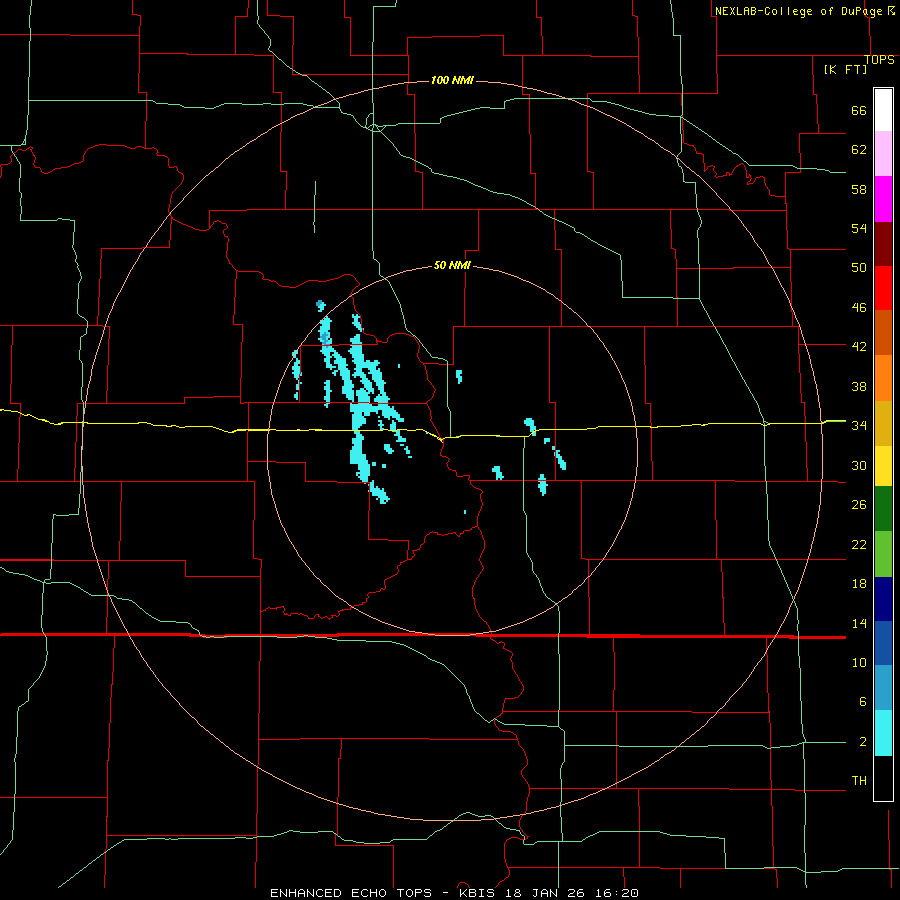Click the orange 42 kft legend swatch
The height and width of the screenshot is (900, 900).
(x=883, y=378)
